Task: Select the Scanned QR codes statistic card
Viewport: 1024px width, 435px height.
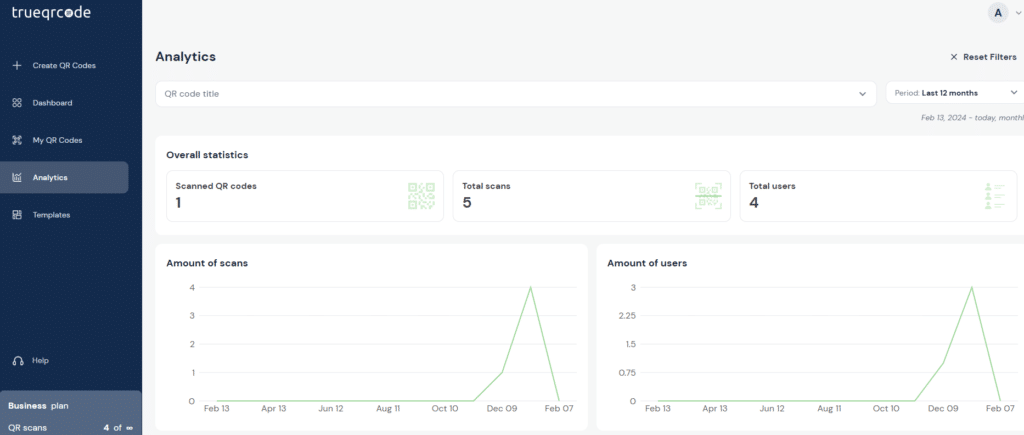Action: [305, 196]
